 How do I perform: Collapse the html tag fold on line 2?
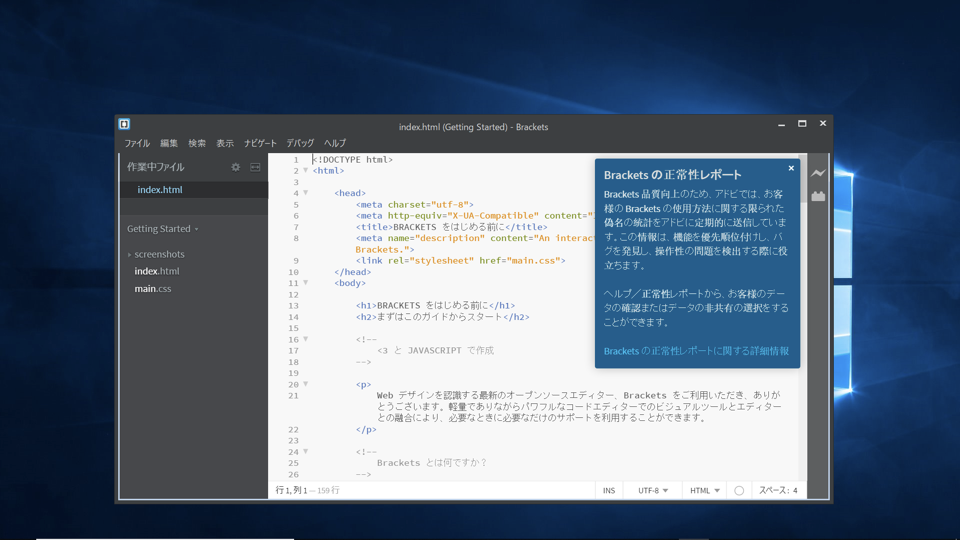pos(306,171)
